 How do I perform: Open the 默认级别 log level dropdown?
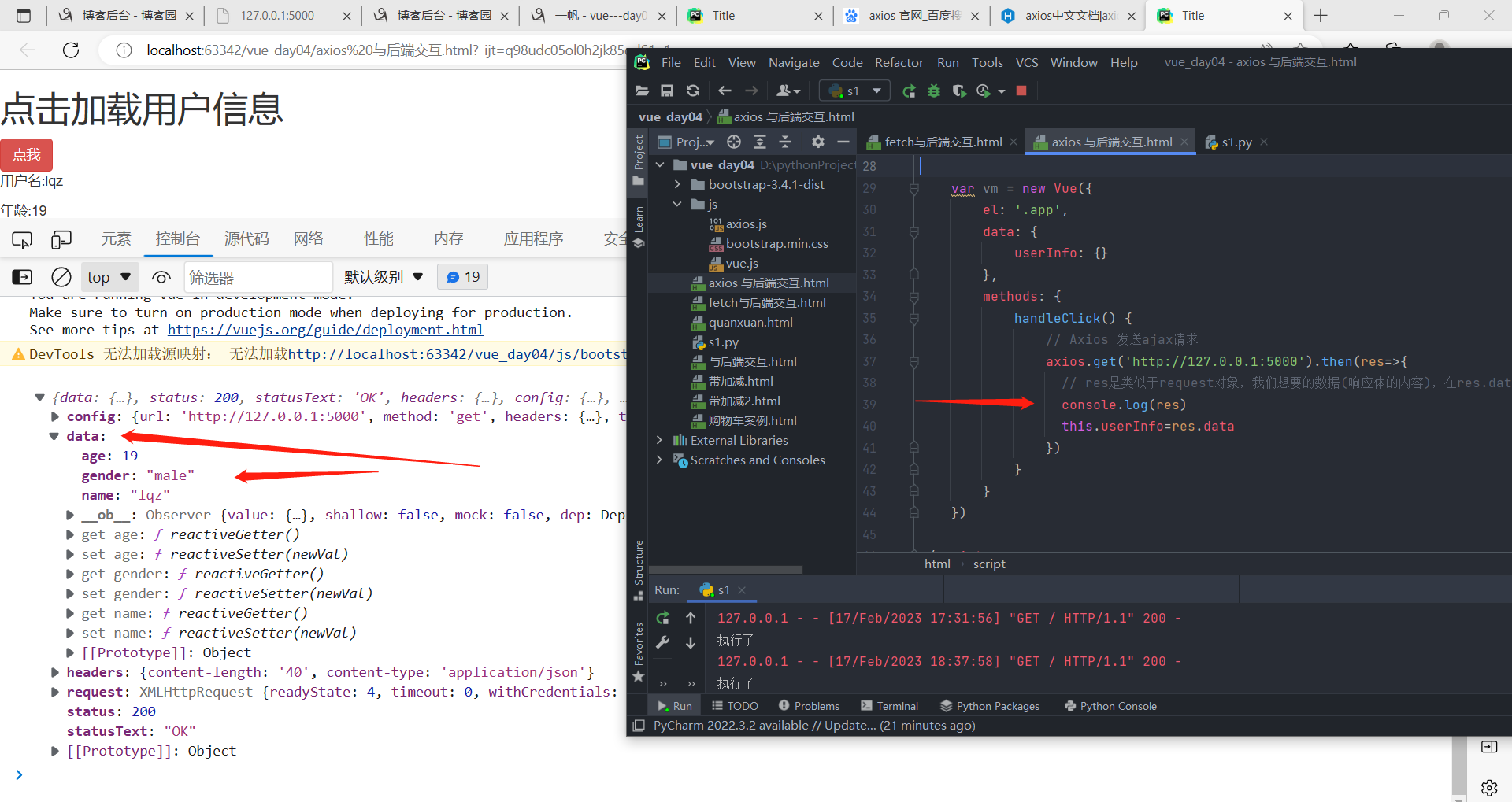[384, 277]
